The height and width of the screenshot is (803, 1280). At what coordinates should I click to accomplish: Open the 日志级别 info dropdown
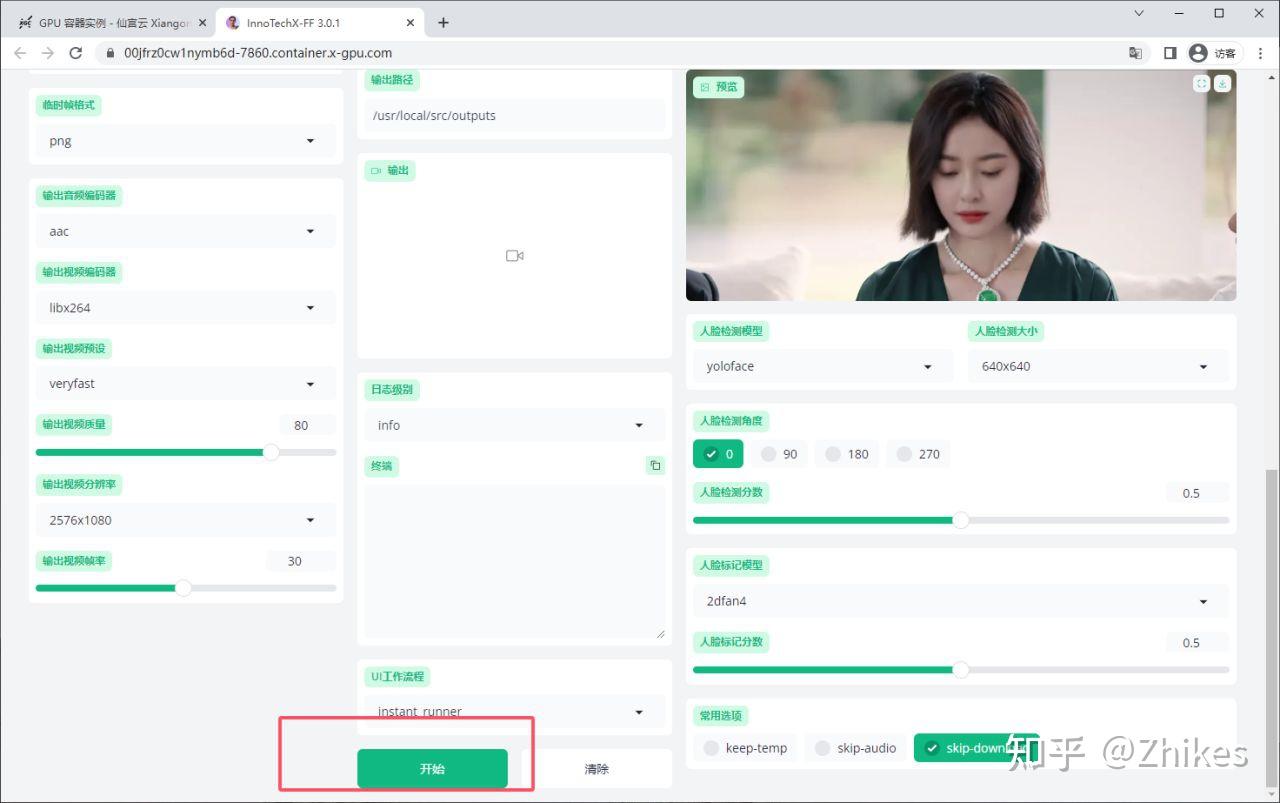click(515, 425)
